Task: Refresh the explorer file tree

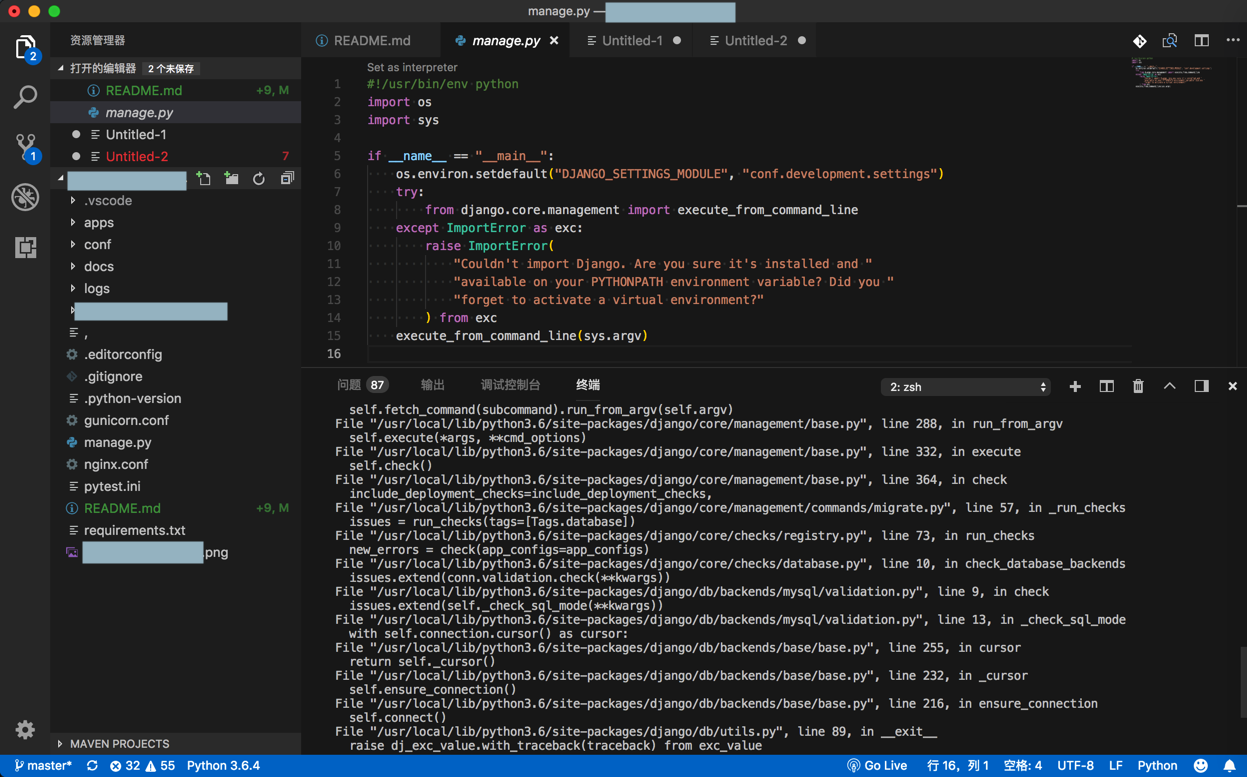Action: click(259, 179)
